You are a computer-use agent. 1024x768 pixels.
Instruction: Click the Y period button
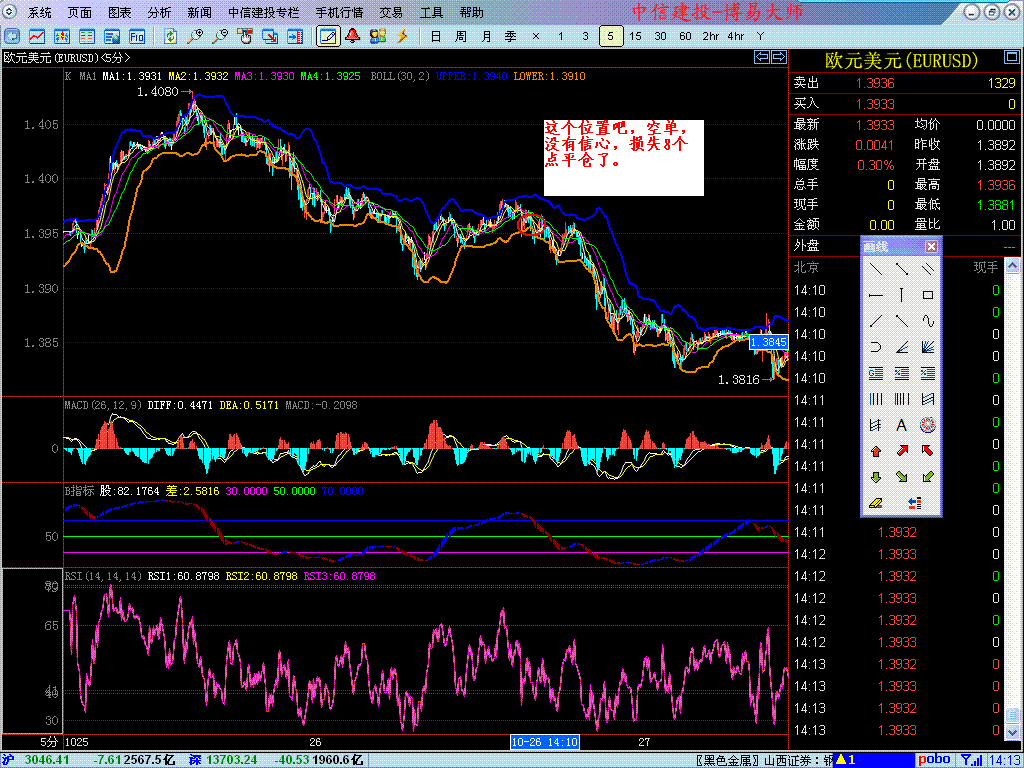(760, 37)
